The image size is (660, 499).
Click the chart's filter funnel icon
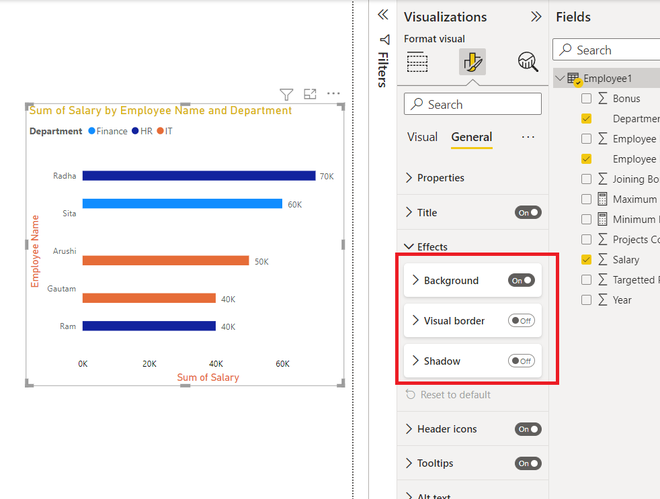(286, 94)
